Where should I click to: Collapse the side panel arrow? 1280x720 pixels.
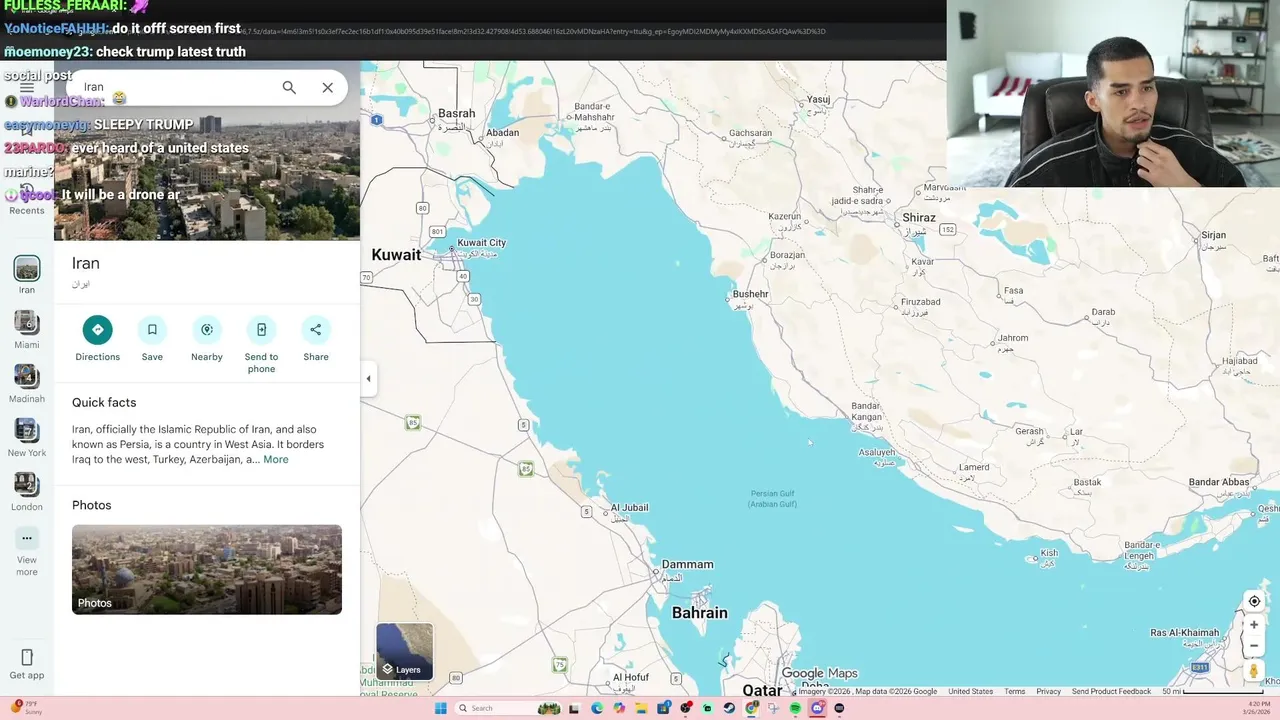pos(368,379)
